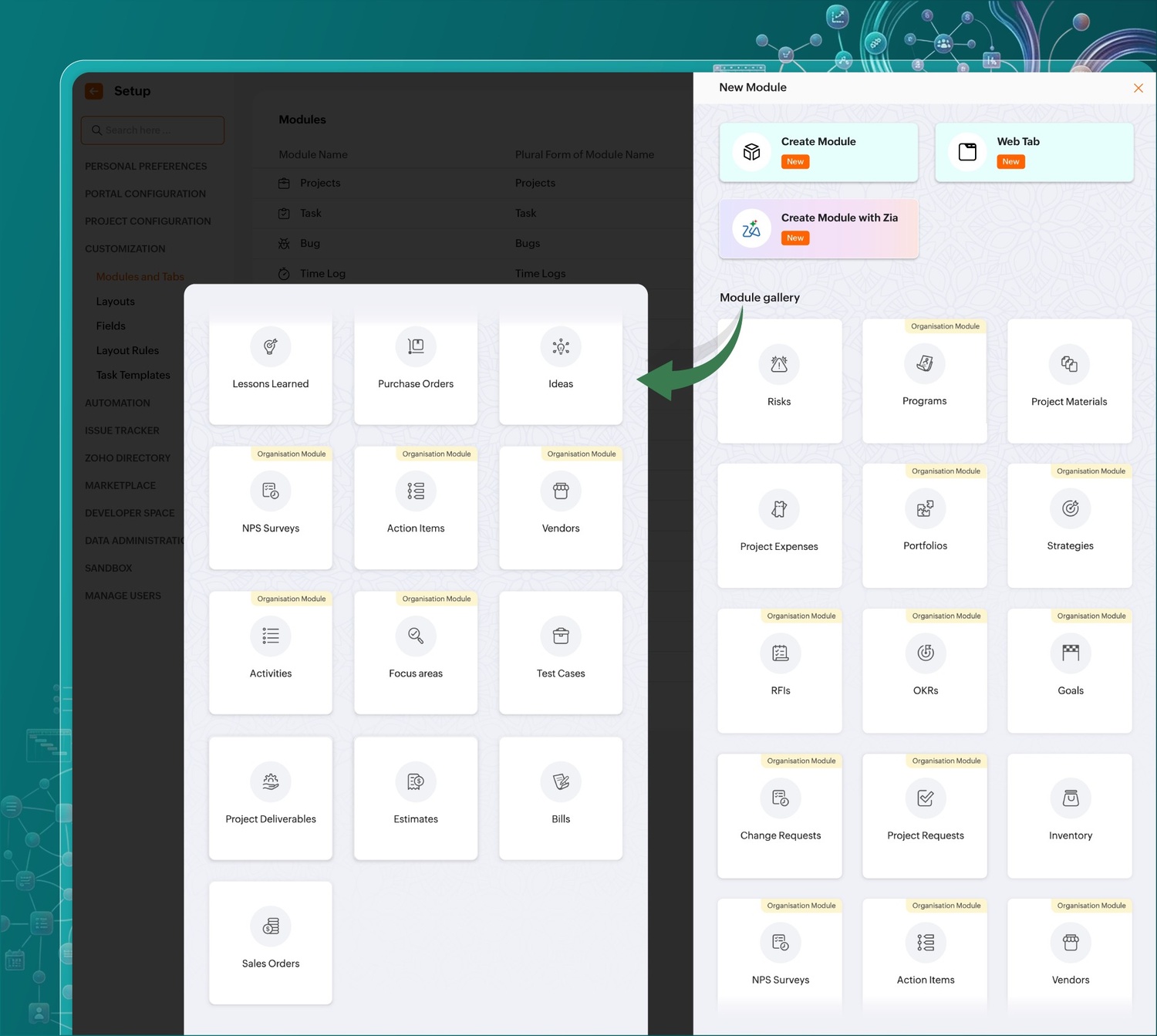
Task: Pick the Project Materials module icon
Action: point(1069,365)
